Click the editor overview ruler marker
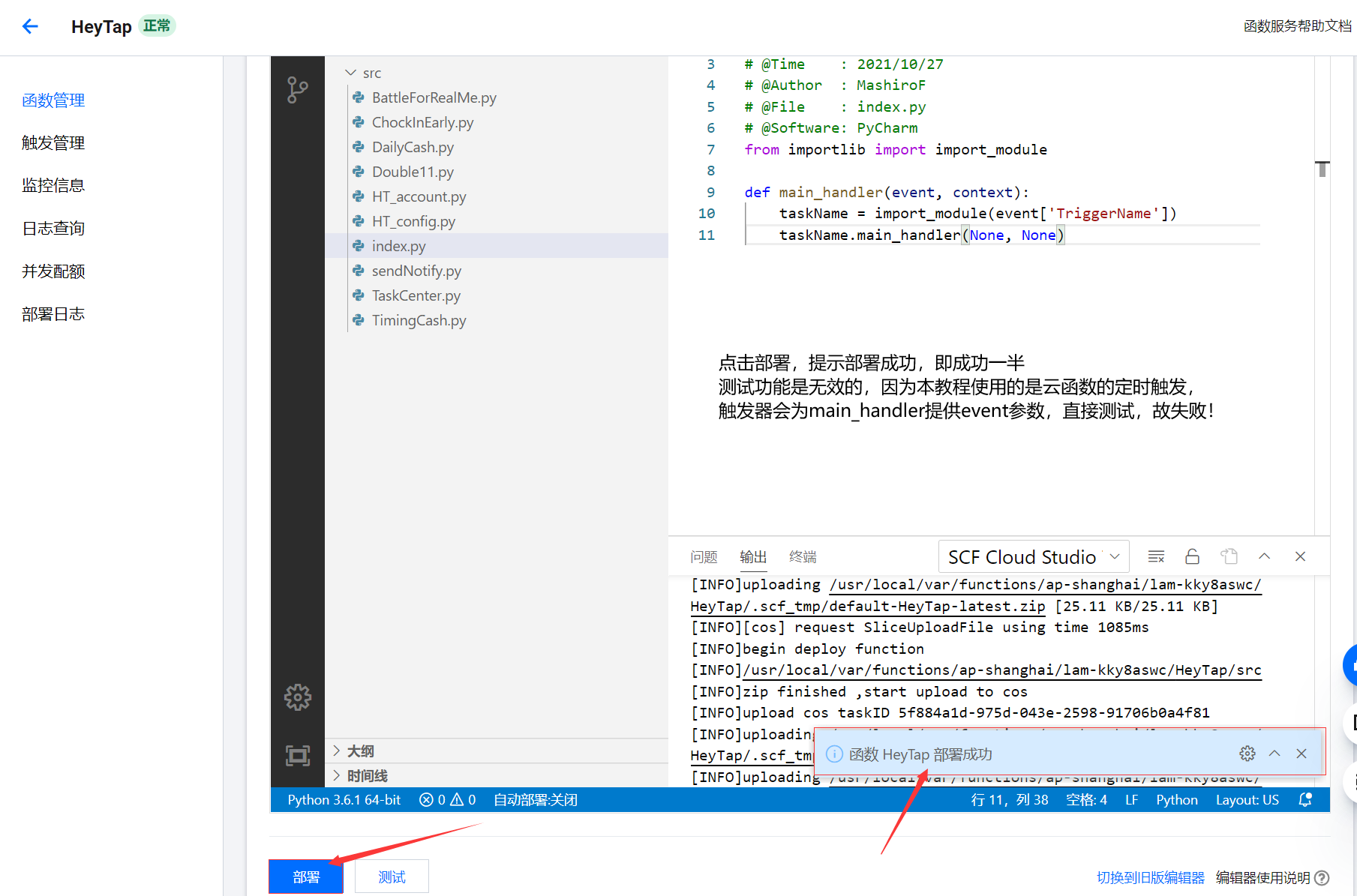The height and width of the screenshot is (896, 1357). point(1322,169)
